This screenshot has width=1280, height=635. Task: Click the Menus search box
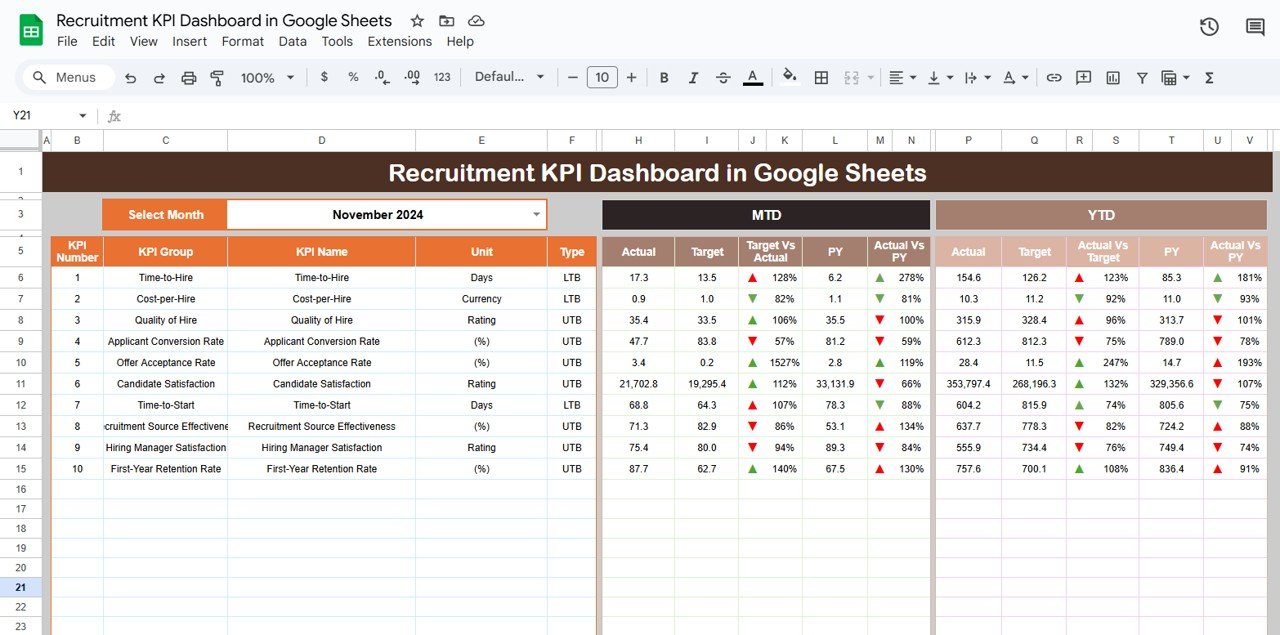coord(68,77)
